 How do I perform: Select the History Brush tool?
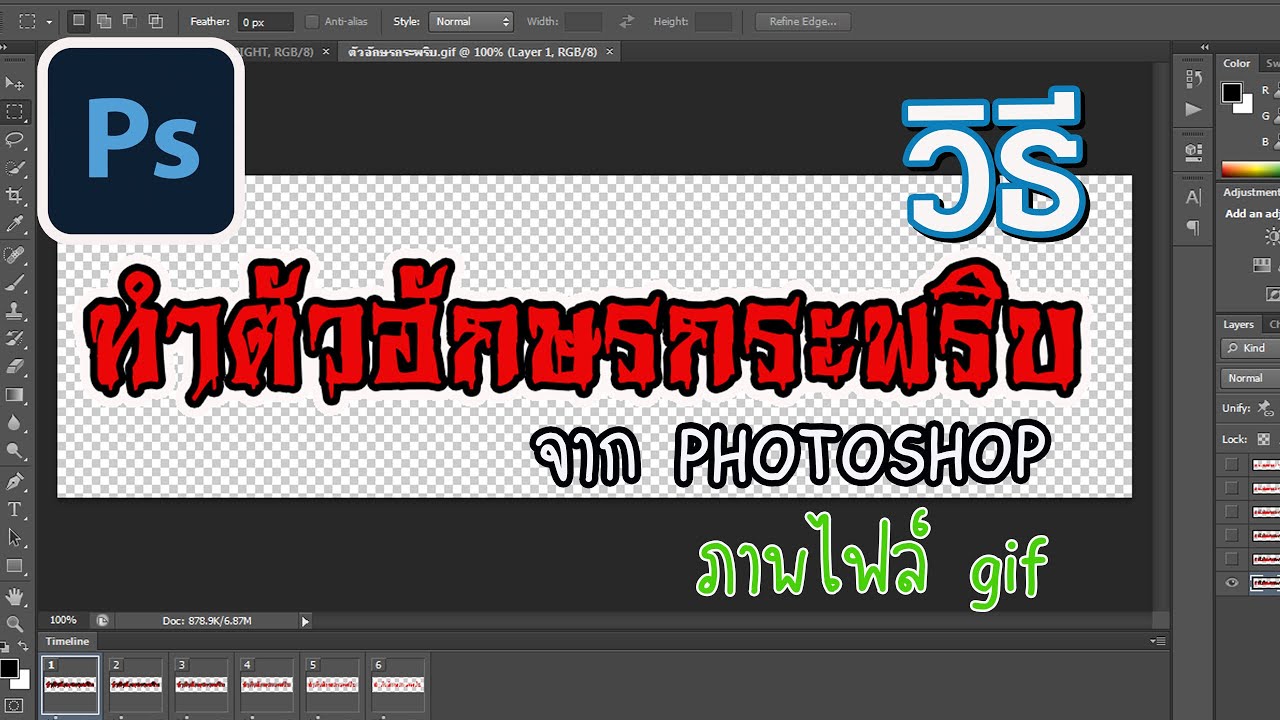pos(15,339)
